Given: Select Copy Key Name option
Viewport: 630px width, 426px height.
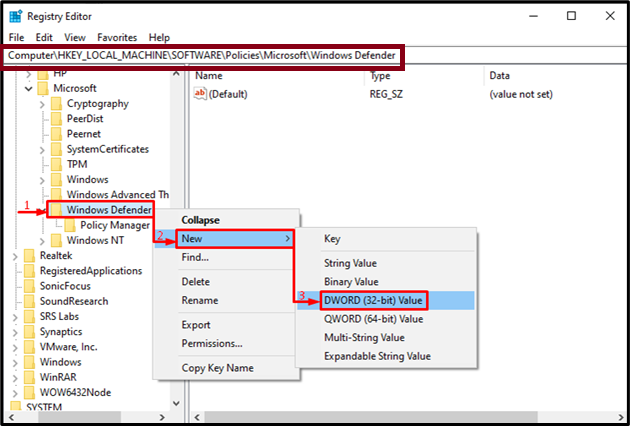Looking at the screenshot, I should point(218,369).
